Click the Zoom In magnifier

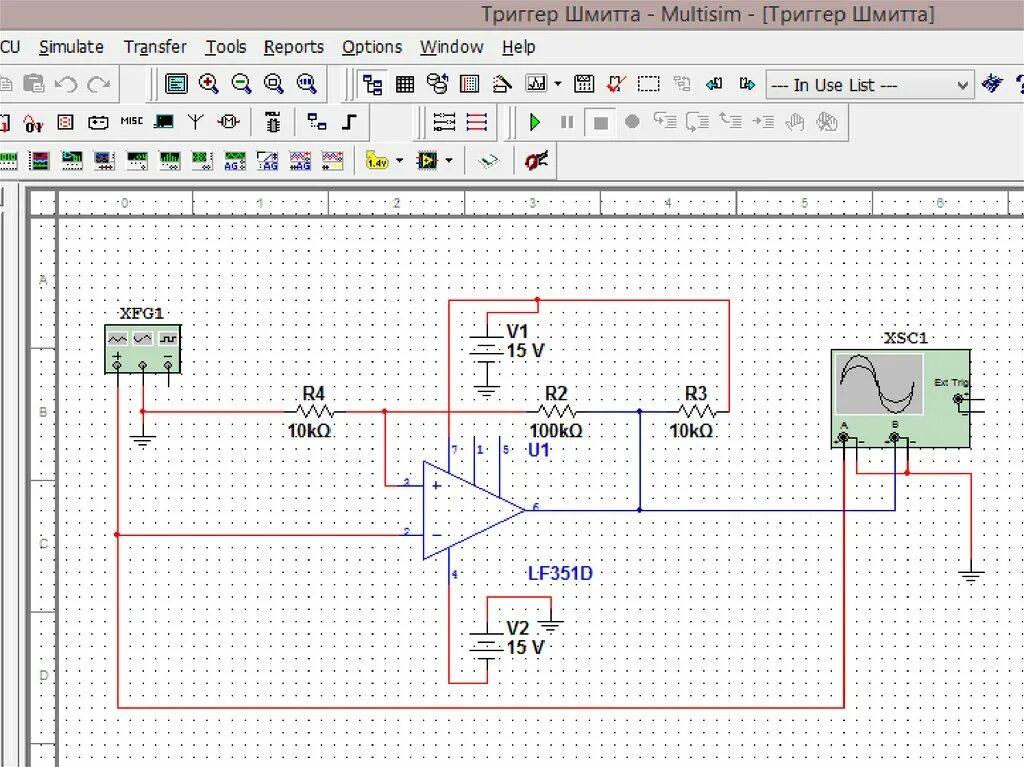209,84
